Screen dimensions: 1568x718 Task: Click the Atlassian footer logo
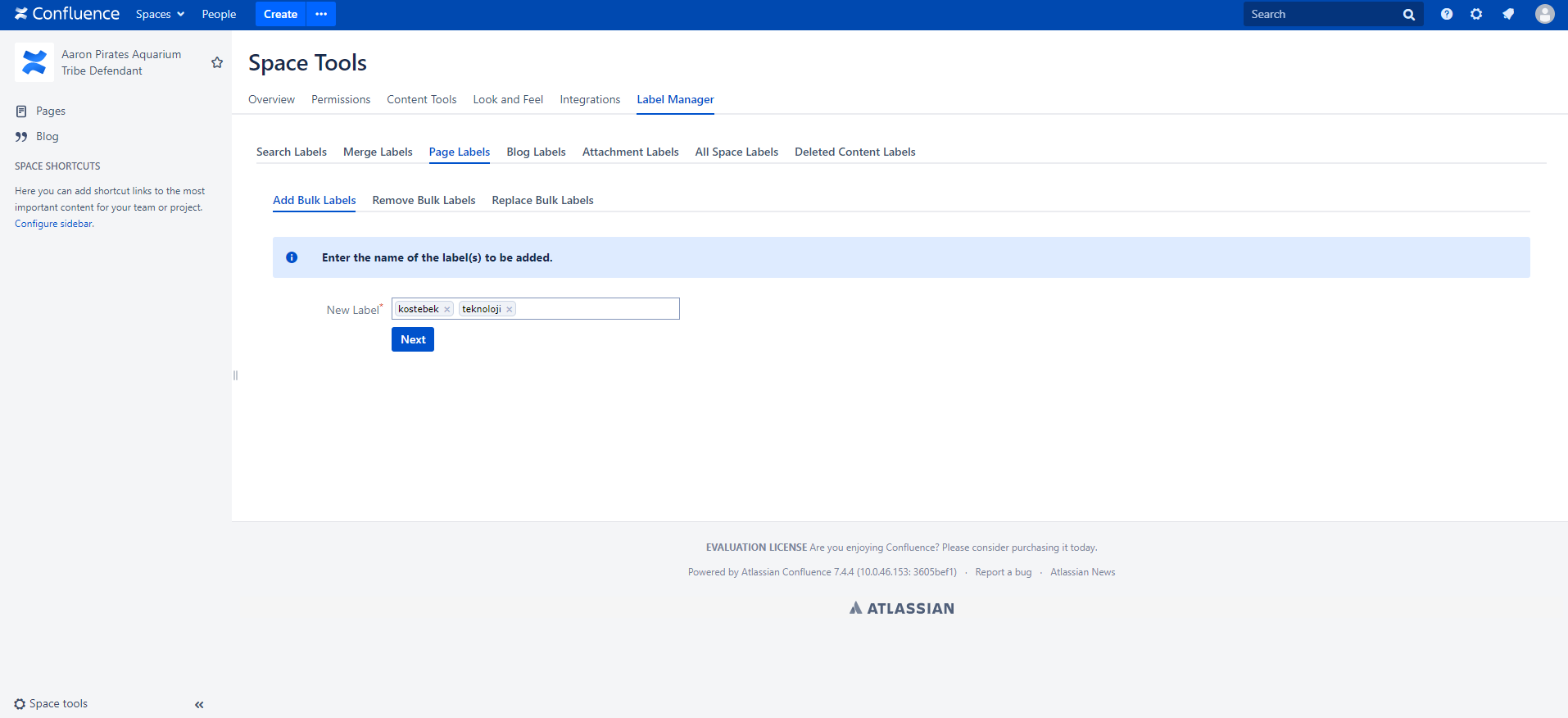click(901, 608)
